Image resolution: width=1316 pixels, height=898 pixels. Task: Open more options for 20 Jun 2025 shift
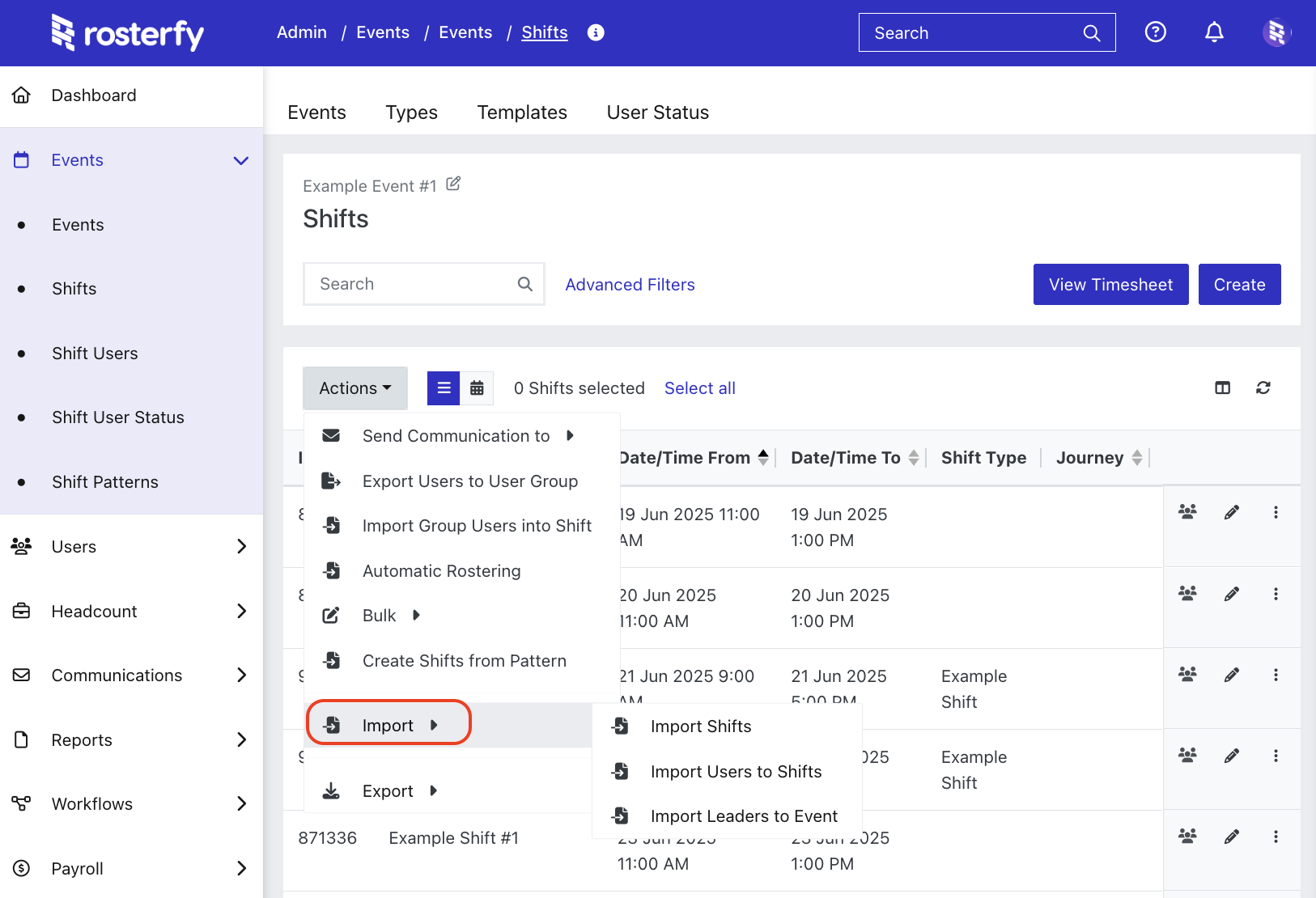click(1276, 594)
